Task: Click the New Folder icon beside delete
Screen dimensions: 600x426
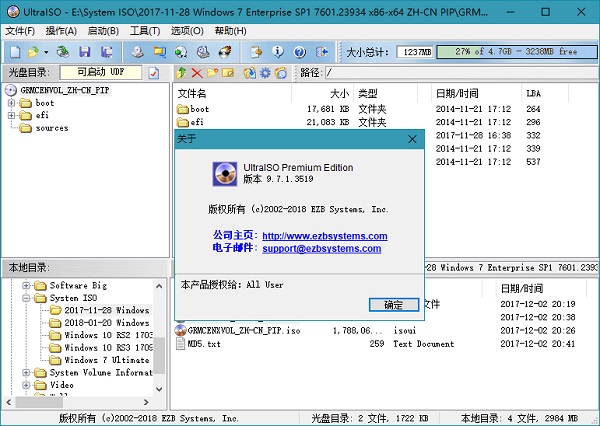Action: [x=213, y=73]
